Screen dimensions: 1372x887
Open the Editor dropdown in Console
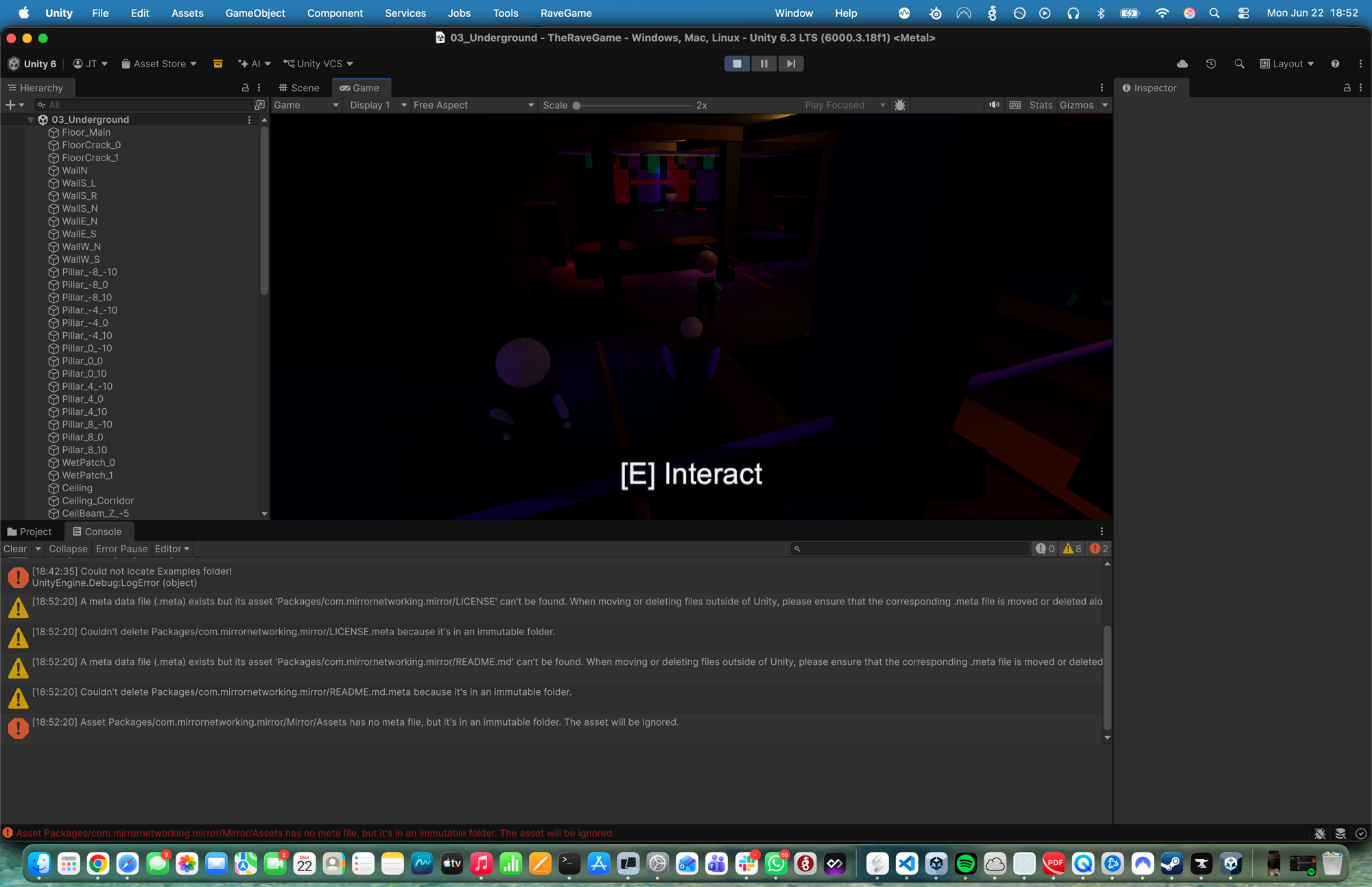(172, 549)
